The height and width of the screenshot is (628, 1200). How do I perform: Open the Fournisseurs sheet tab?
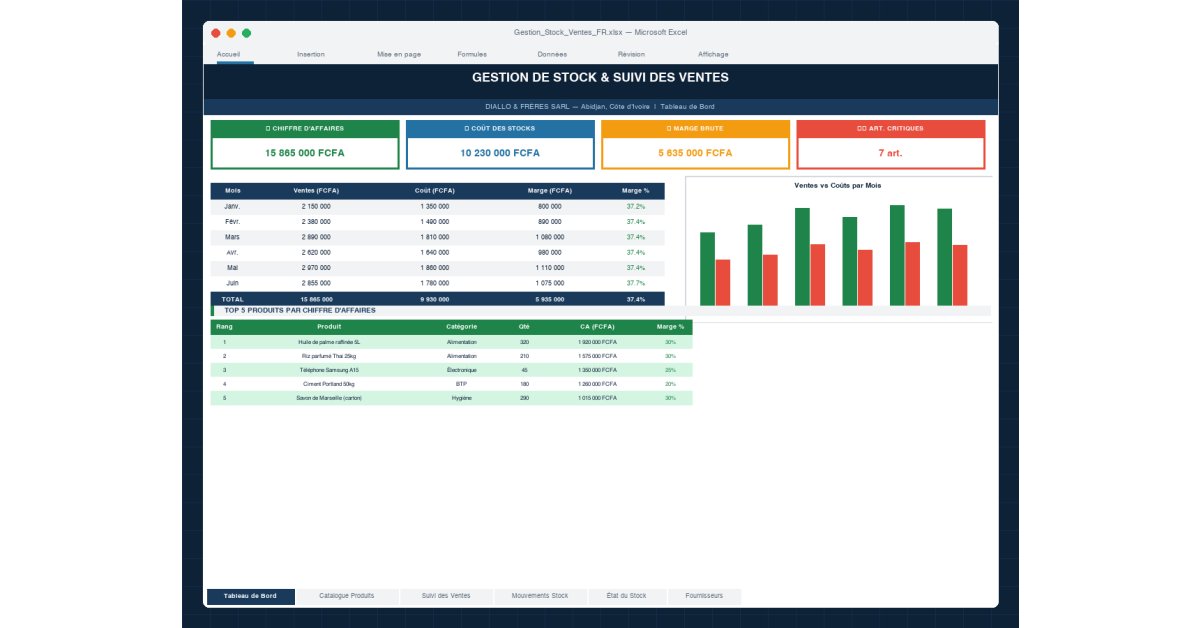pyautogui.click(x=704, y=596)
